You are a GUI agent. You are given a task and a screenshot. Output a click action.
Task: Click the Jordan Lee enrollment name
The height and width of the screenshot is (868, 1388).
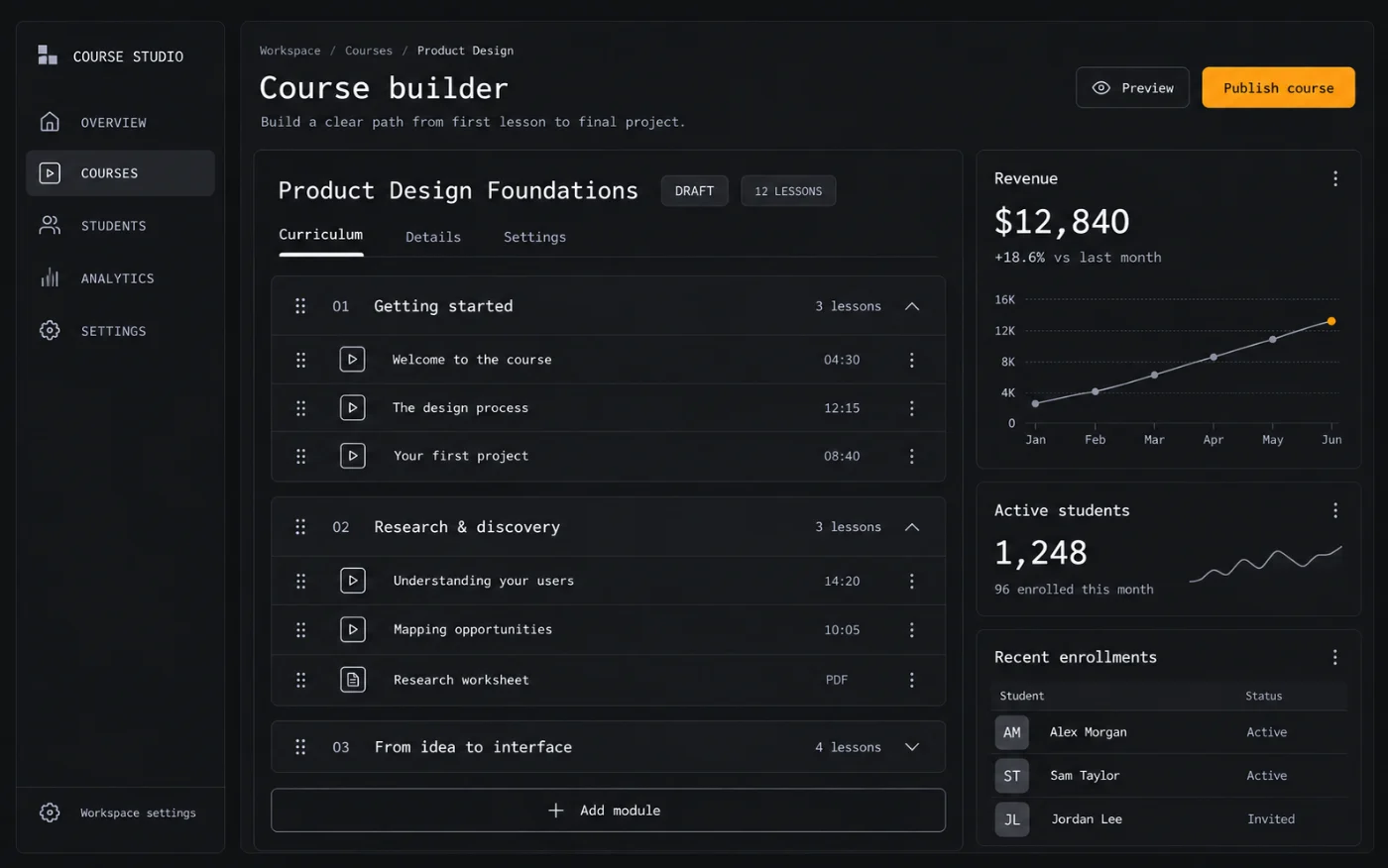[x=1087, y=819]
